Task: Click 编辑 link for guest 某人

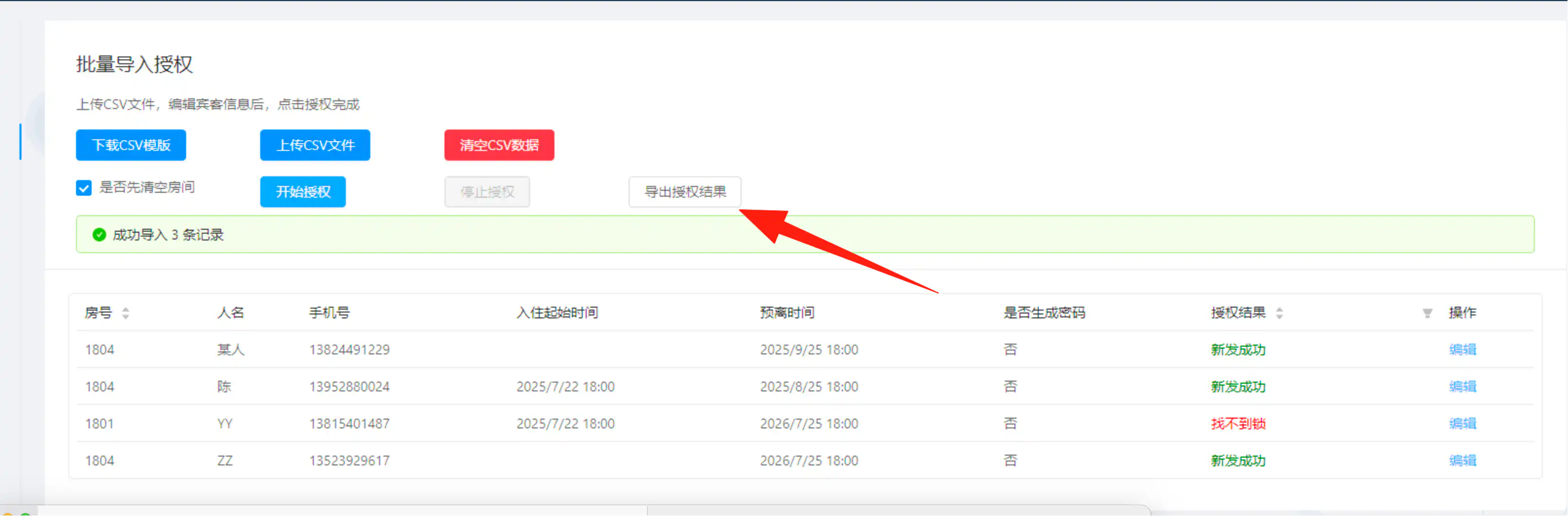Action: pyautogui.click(x=1461, y=350)
